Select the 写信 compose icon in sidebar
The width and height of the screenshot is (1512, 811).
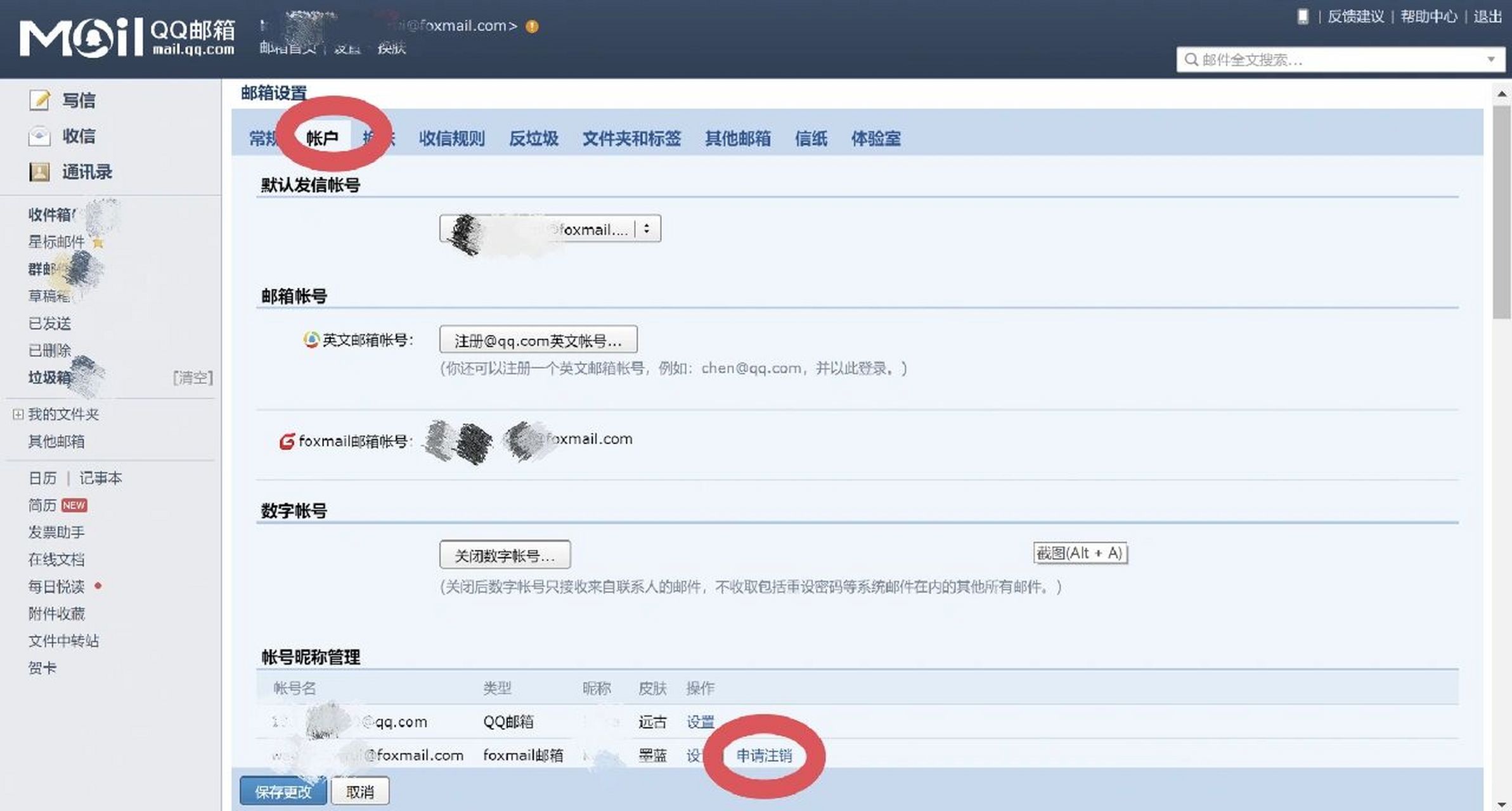coord(40,99)
